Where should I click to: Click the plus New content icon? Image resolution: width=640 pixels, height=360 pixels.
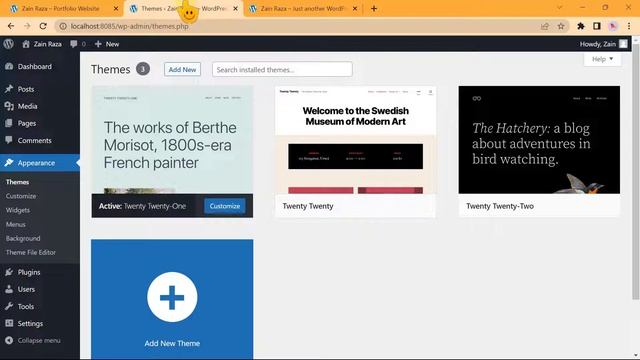pos(98,44)
